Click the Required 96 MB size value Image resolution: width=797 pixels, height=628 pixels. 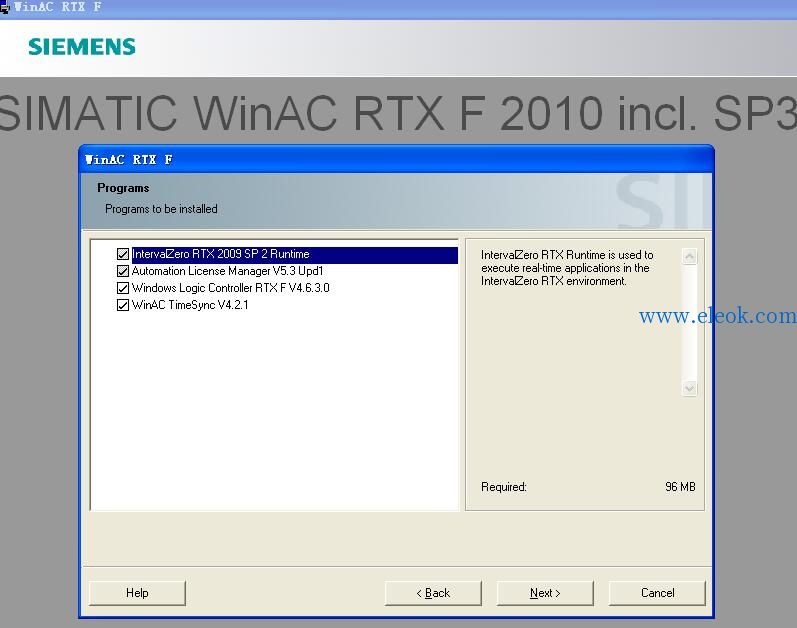(680, 487)
